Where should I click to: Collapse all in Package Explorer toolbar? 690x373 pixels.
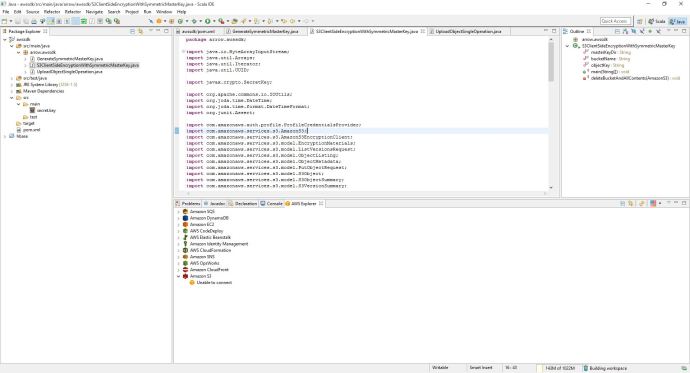(x=132, y=31)
